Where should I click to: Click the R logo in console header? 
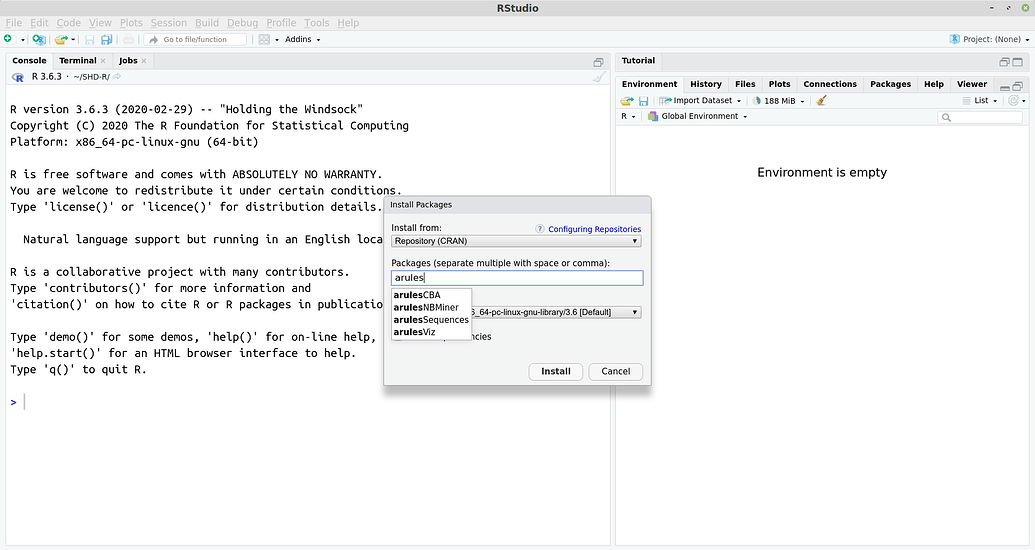[18, 77]
